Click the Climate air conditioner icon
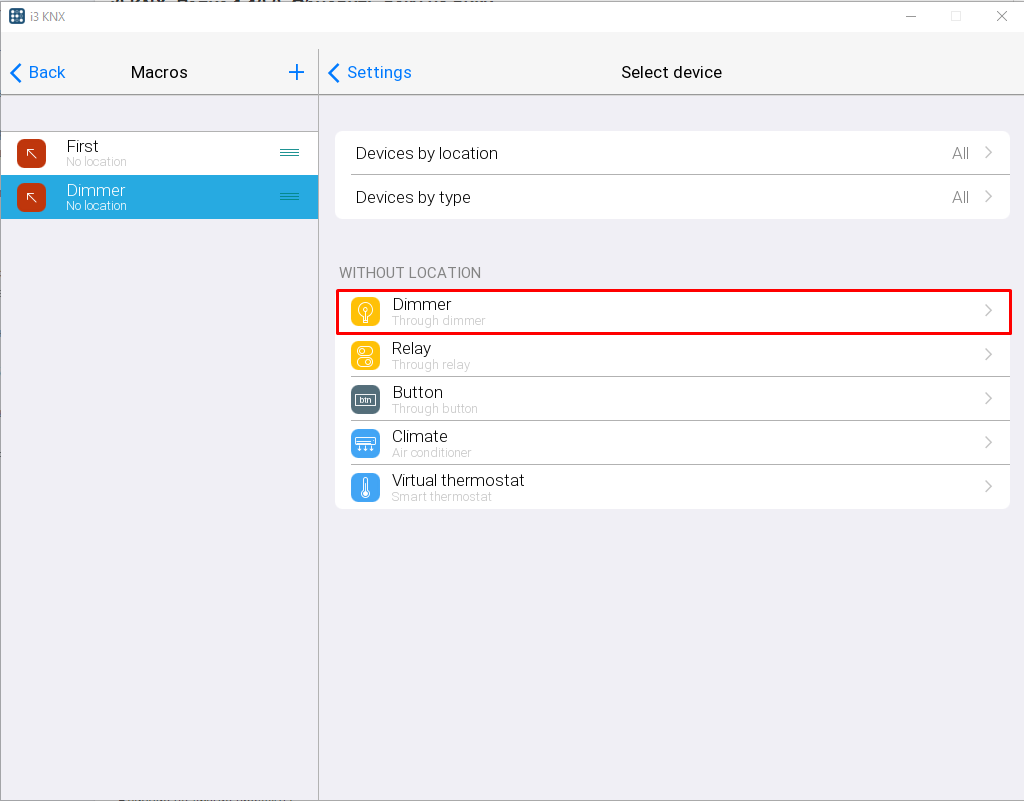1024x801 pixels. click(x=365, y=444)
